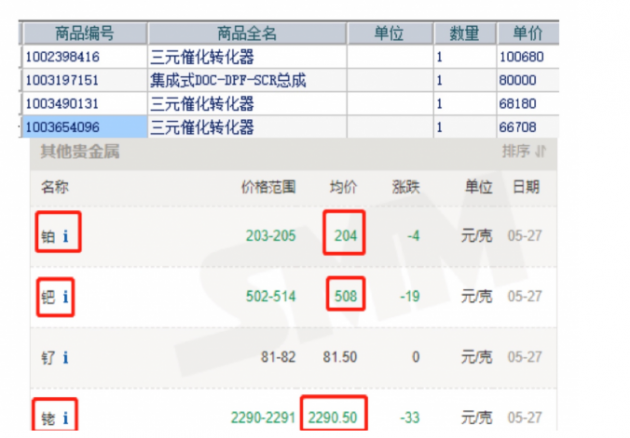Click price range 502-514
Image resolution: width=630 pixels, height=438 pixels.
[x=271, y=296]
